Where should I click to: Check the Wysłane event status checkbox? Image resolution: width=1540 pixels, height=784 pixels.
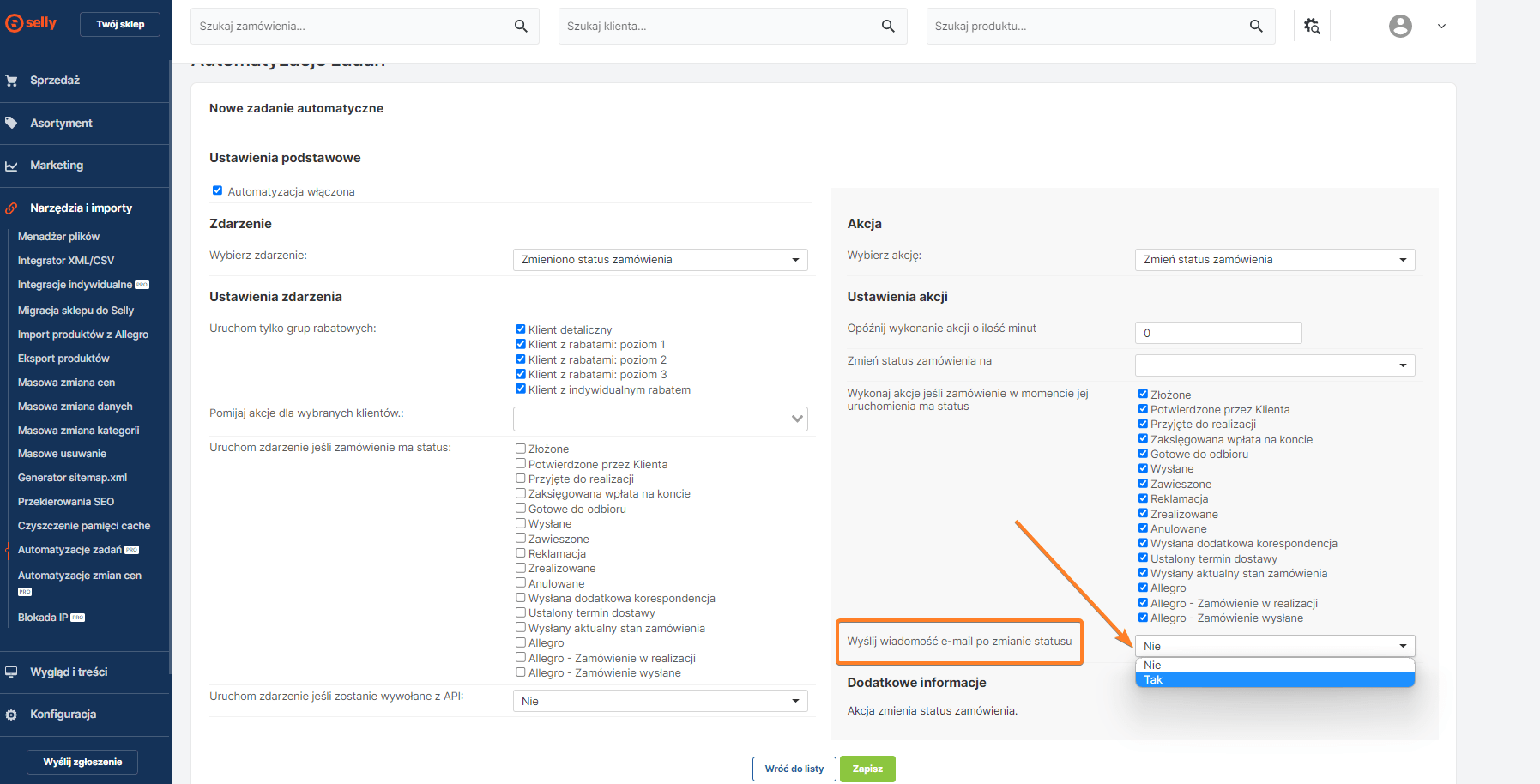click(x=521, y=523)
